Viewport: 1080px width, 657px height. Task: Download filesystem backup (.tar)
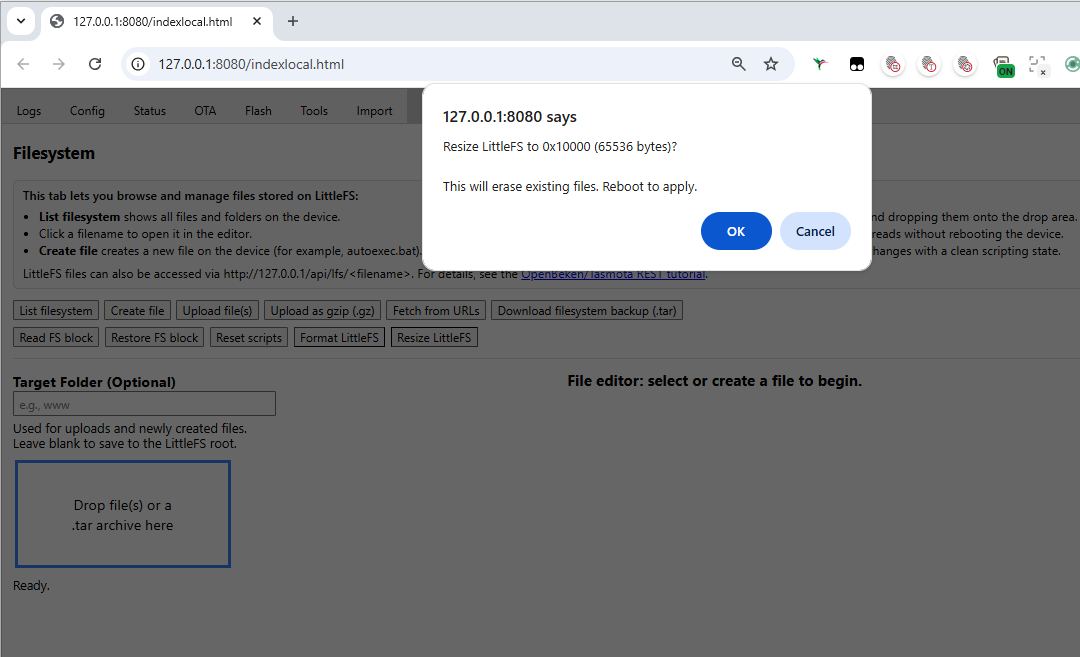coord(587,311)
